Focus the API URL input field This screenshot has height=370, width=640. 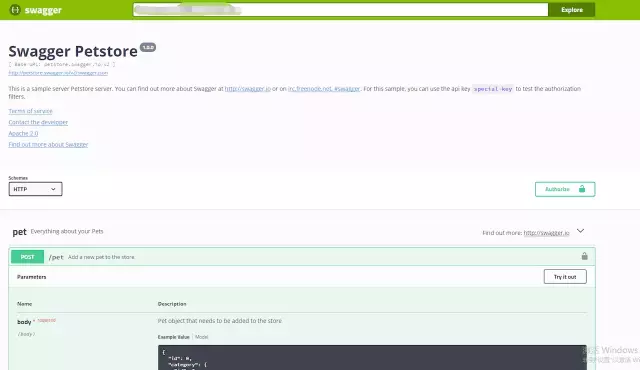(x=340, y=10)
